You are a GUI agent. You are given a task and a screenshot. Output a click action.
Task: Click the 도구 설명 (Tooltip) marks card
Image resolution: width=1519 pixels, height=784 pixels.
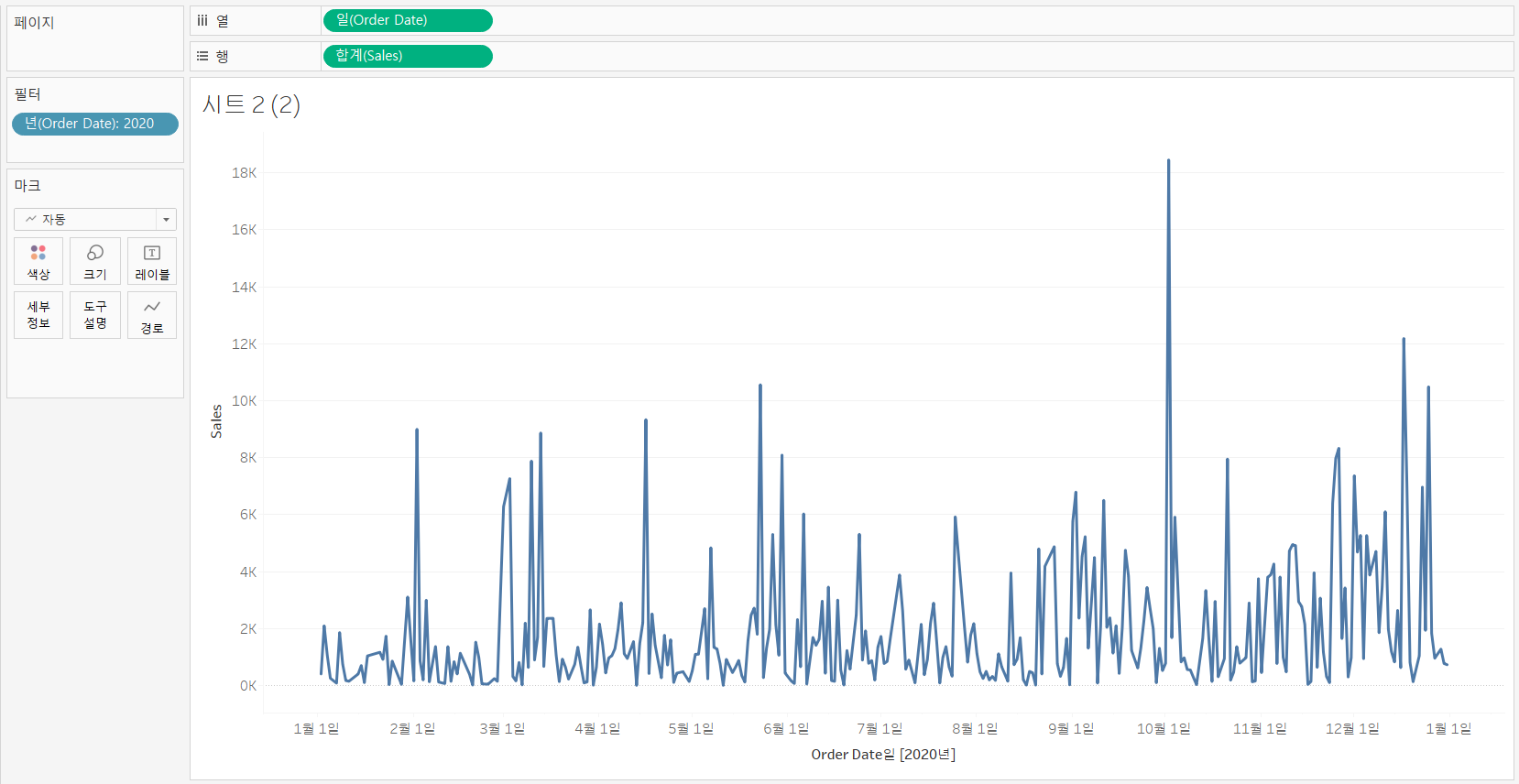95,315
